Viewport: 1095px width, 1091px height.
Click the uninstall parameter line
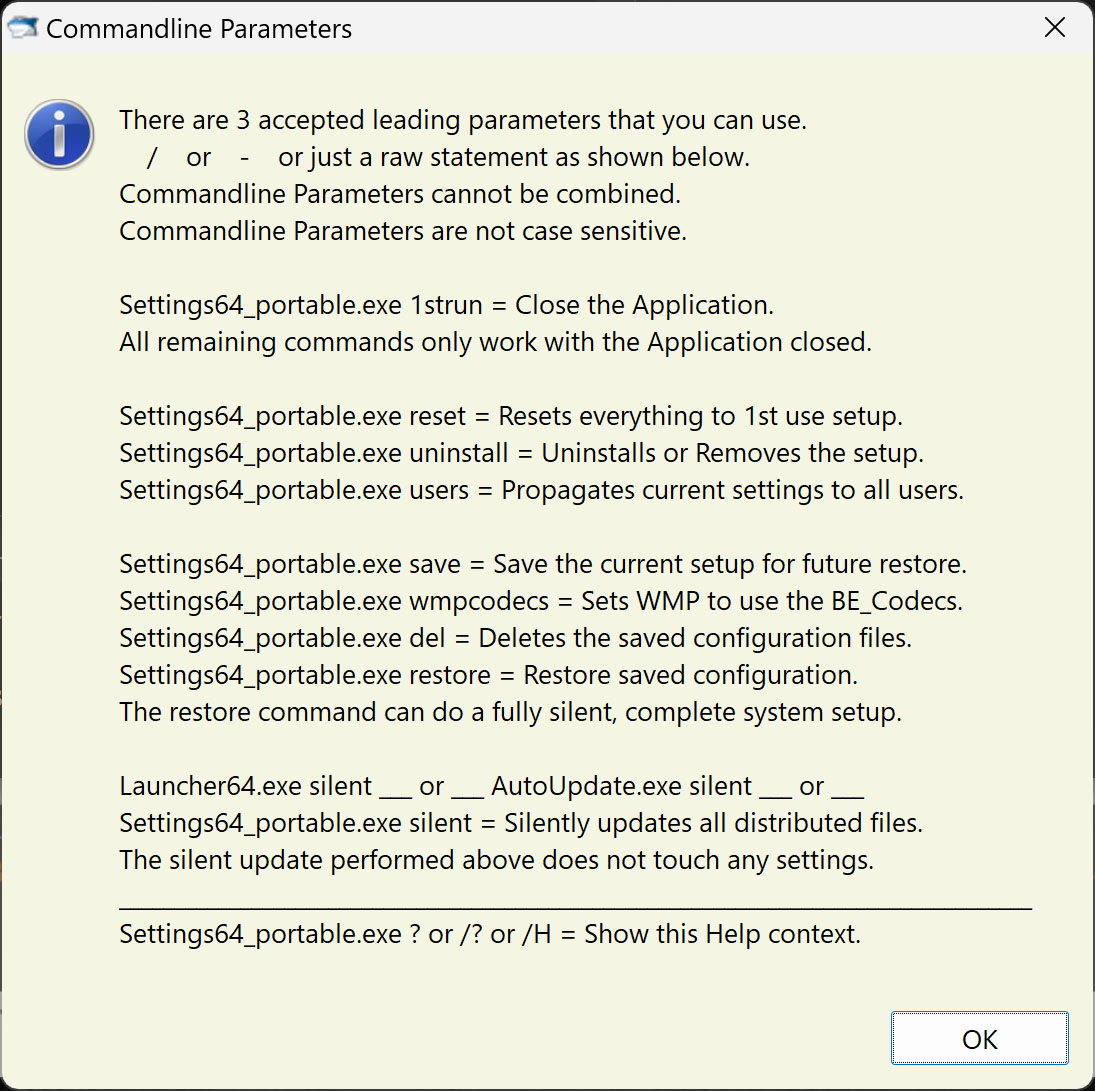(x=521, y=453)
